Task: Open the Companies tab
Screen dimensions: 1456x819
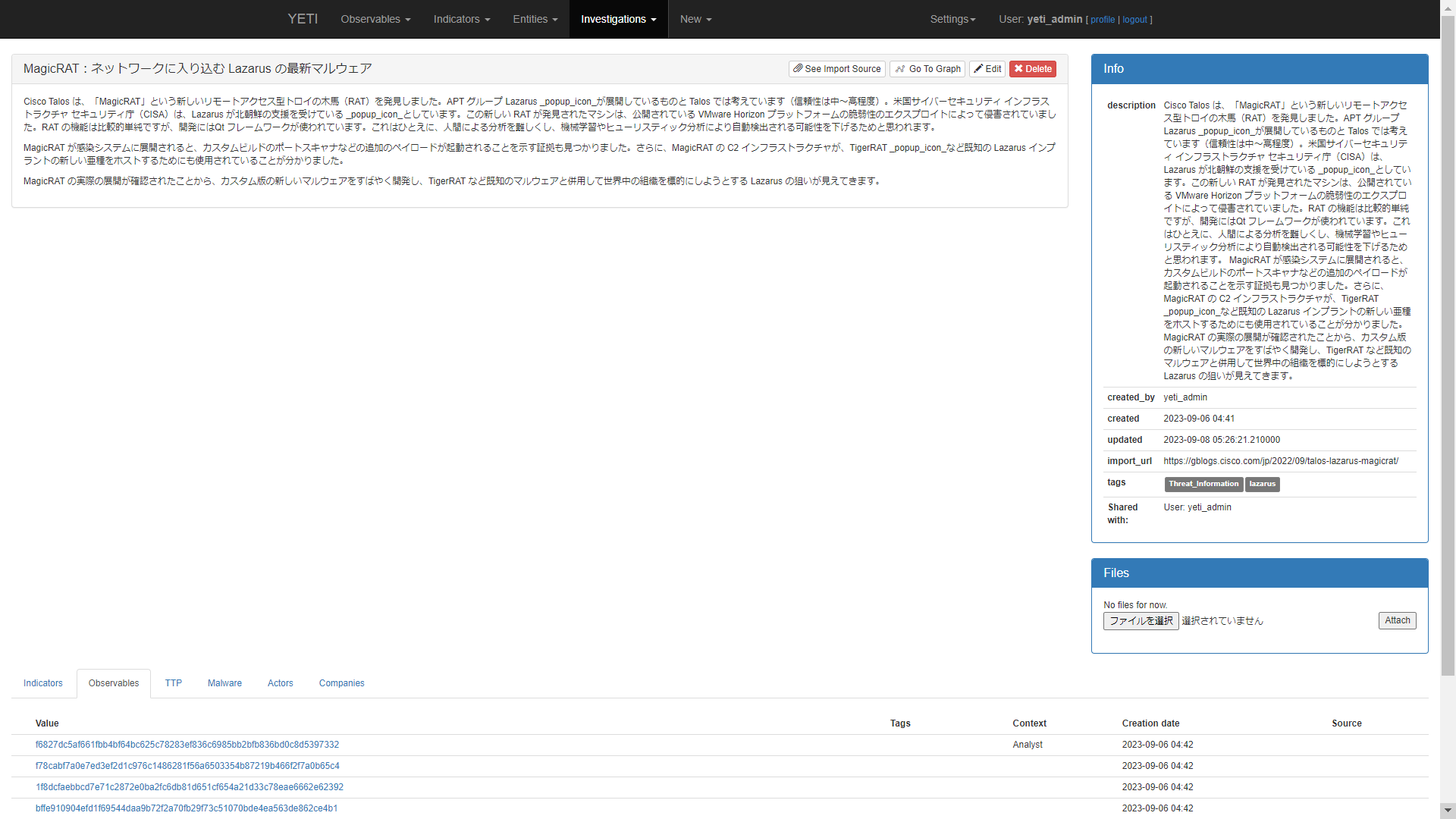Action: click(342, 683)
